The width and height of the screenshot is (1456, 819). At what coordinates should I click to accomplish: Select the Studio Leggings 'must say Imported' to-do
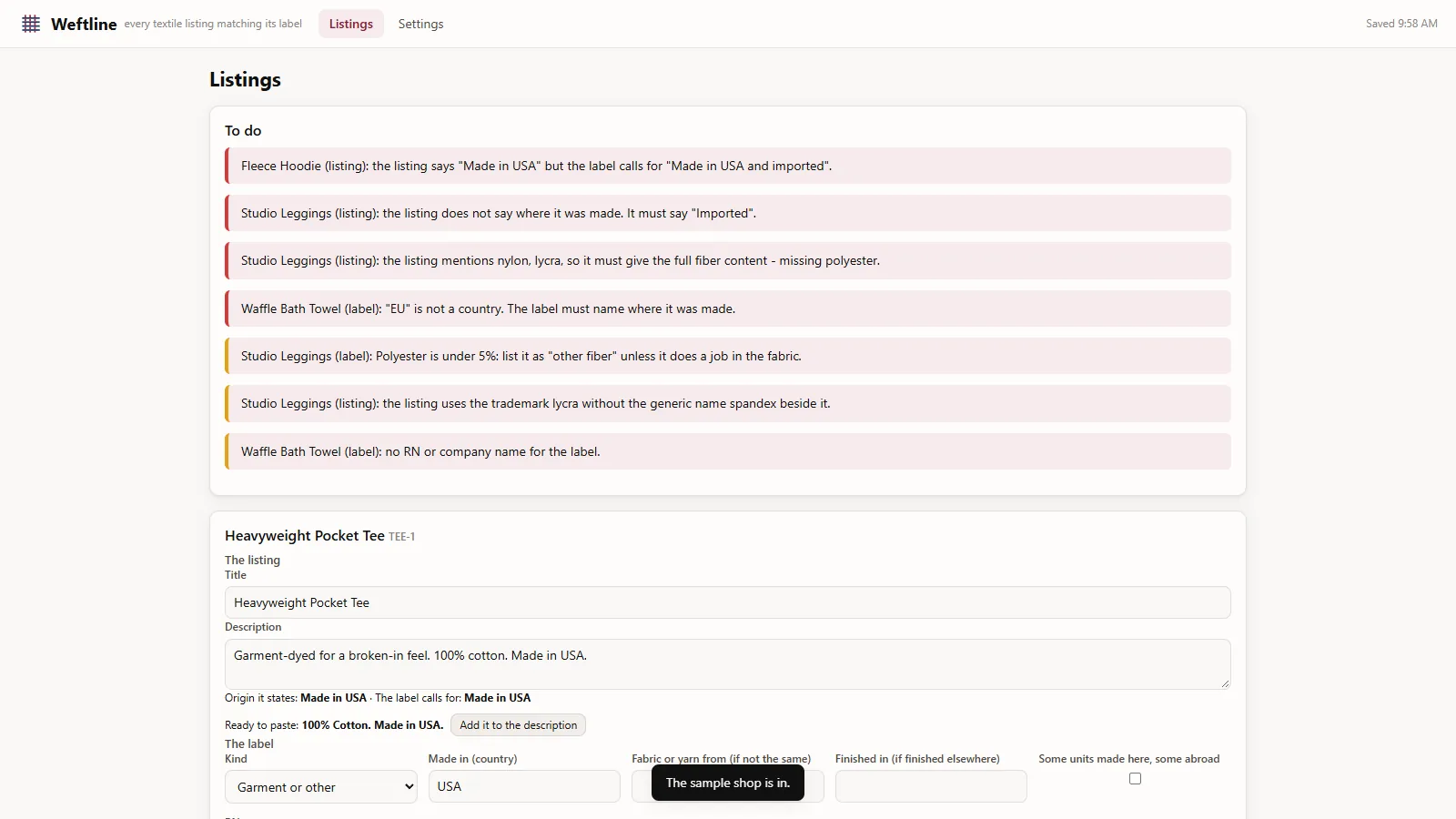tap(728, 213)
